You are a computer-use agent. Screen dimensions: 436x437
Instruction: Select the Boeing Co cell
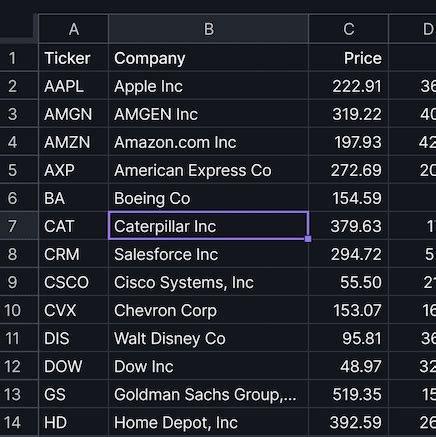point(208,198)
